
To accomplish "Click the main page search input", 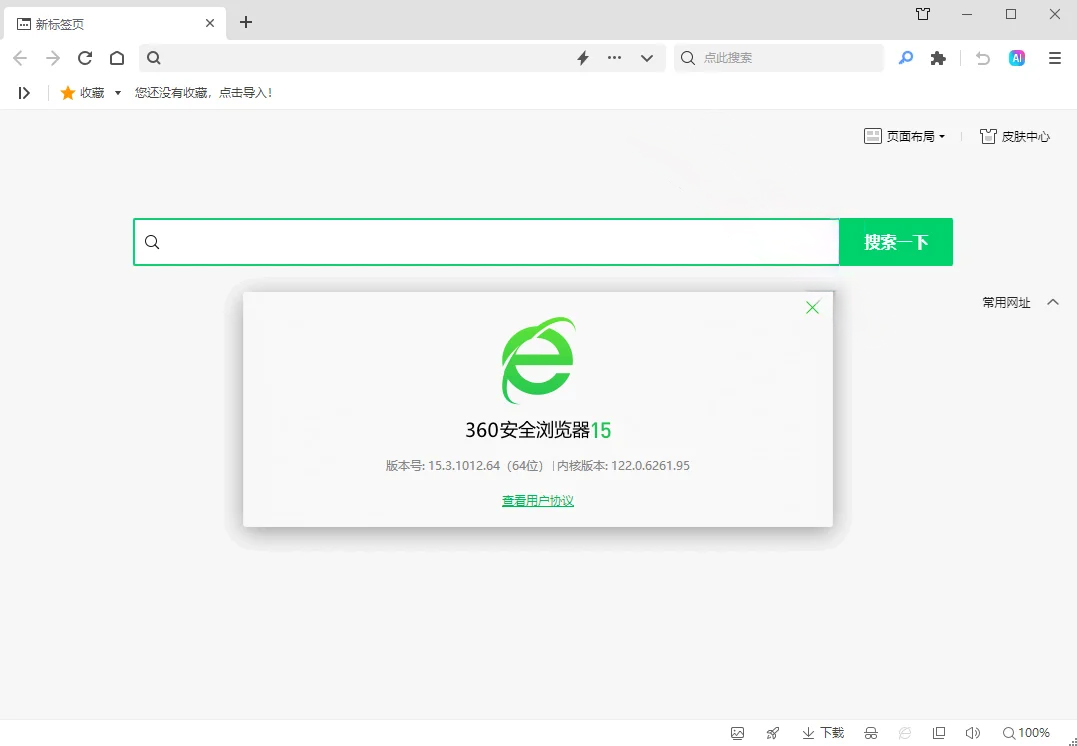I will click(486, 242).
